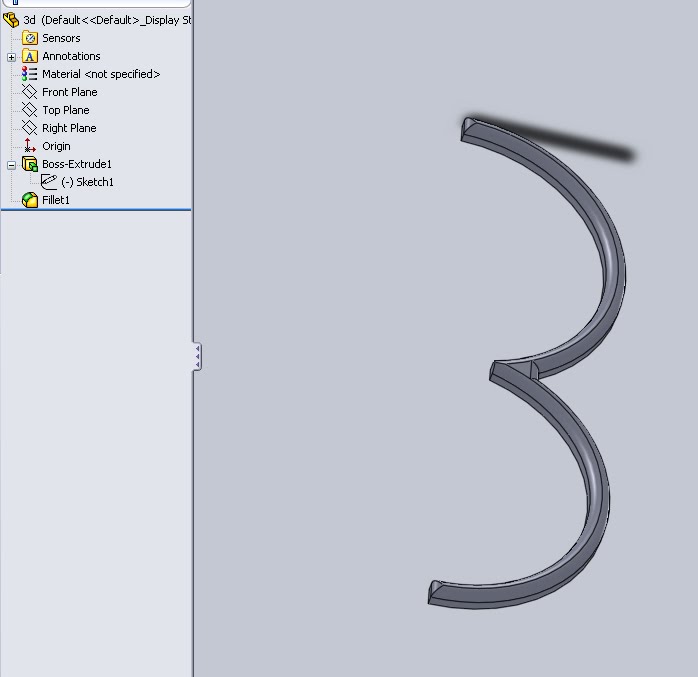The image size is (698, 677).
Task: Click the 3d part root icon
Action: tap(11, 20)
